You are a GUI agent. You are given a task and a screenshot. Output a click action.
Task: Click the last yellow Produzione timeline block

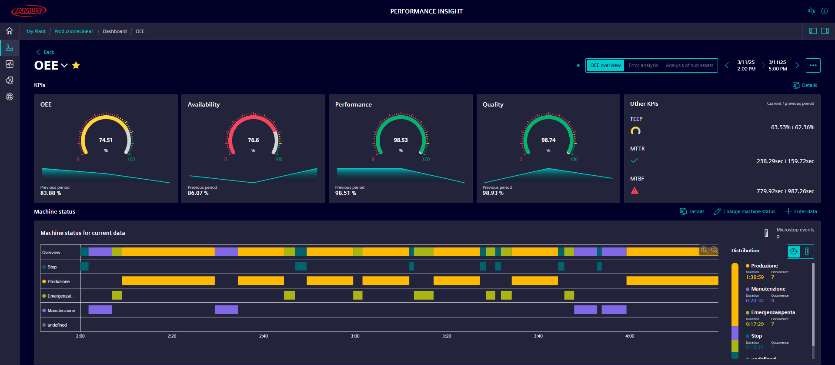pyautogui.click(x=672, y=280)
